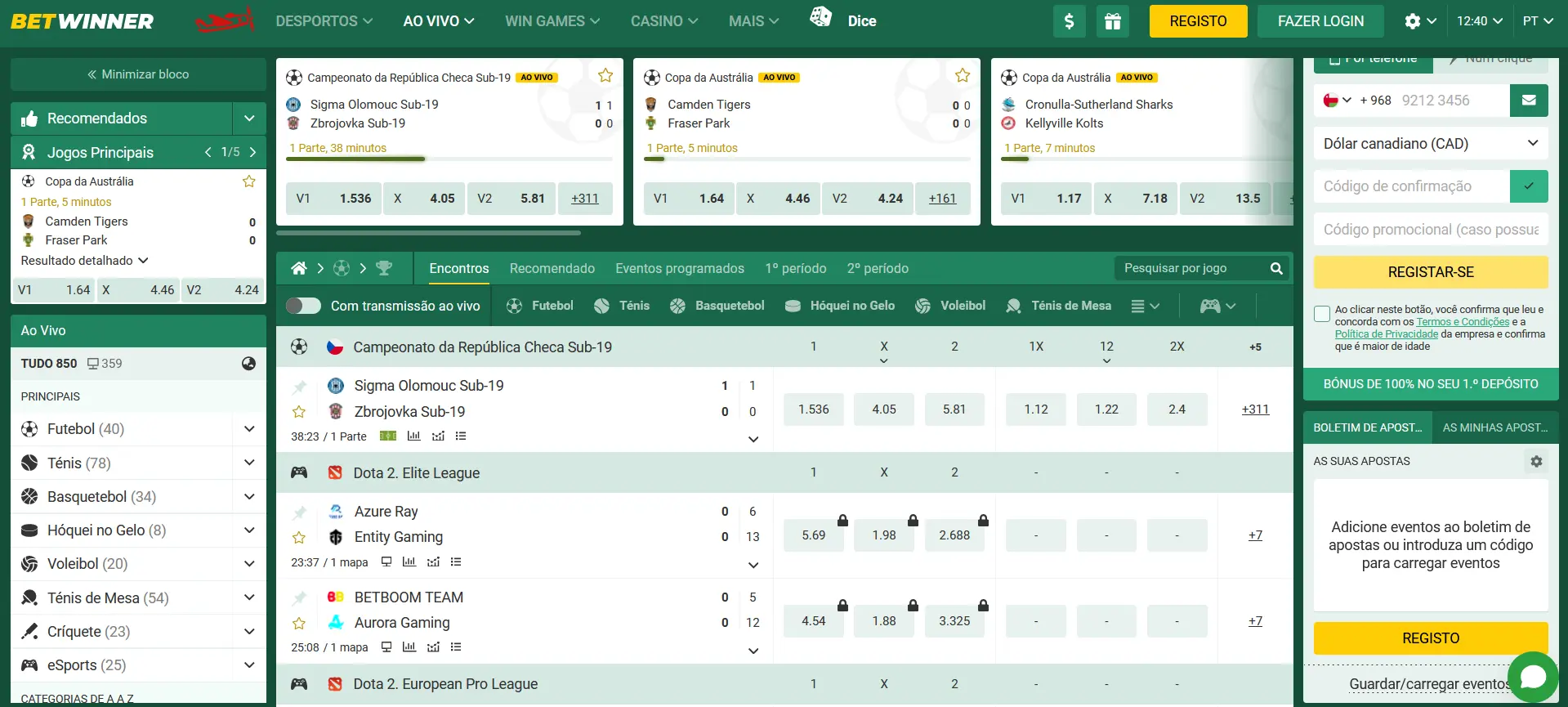This screenshot has height=707, width=1568.
Task: Click the cards horizontal scrollbar
Action: pos(429,233)
